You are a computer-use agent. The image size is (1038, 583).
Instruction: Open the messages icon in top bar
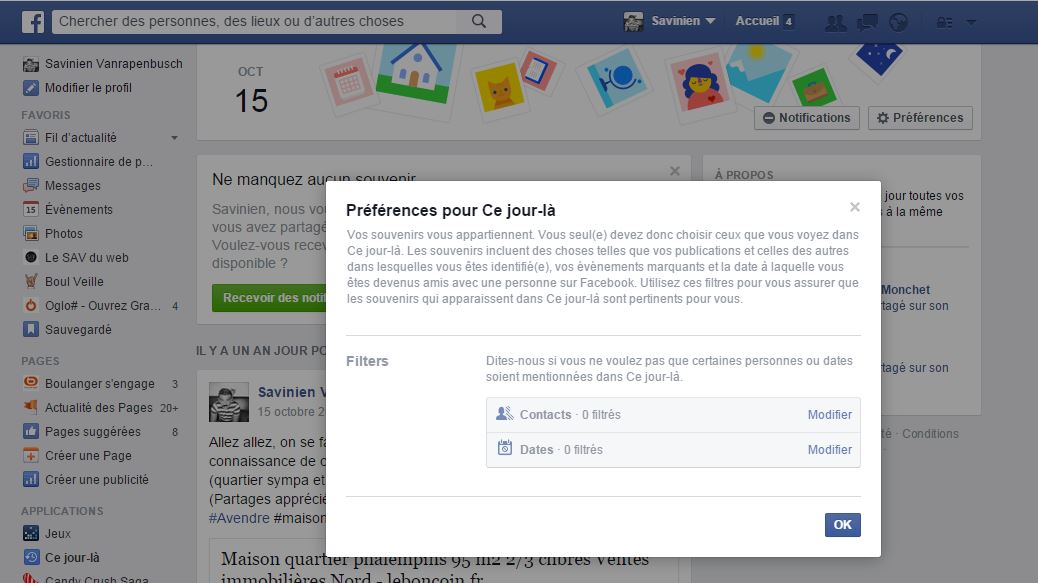[x=867, y=22]
